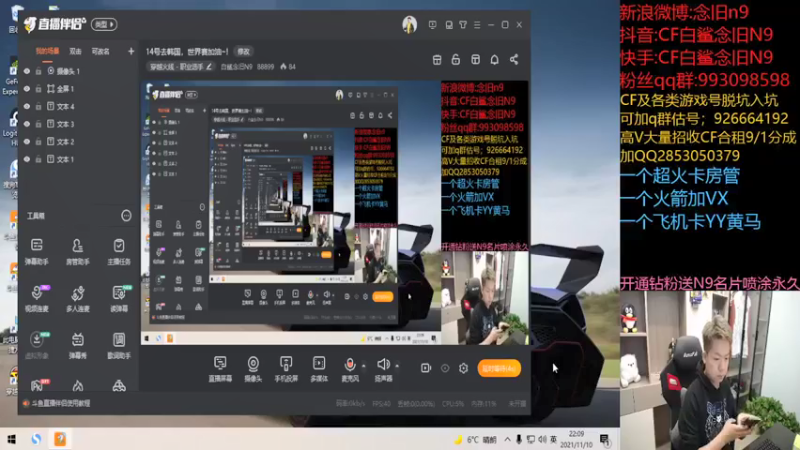
Task: Add a 多媒体 multimedia source
Action: pyautogui.click(x=319, y=369)
